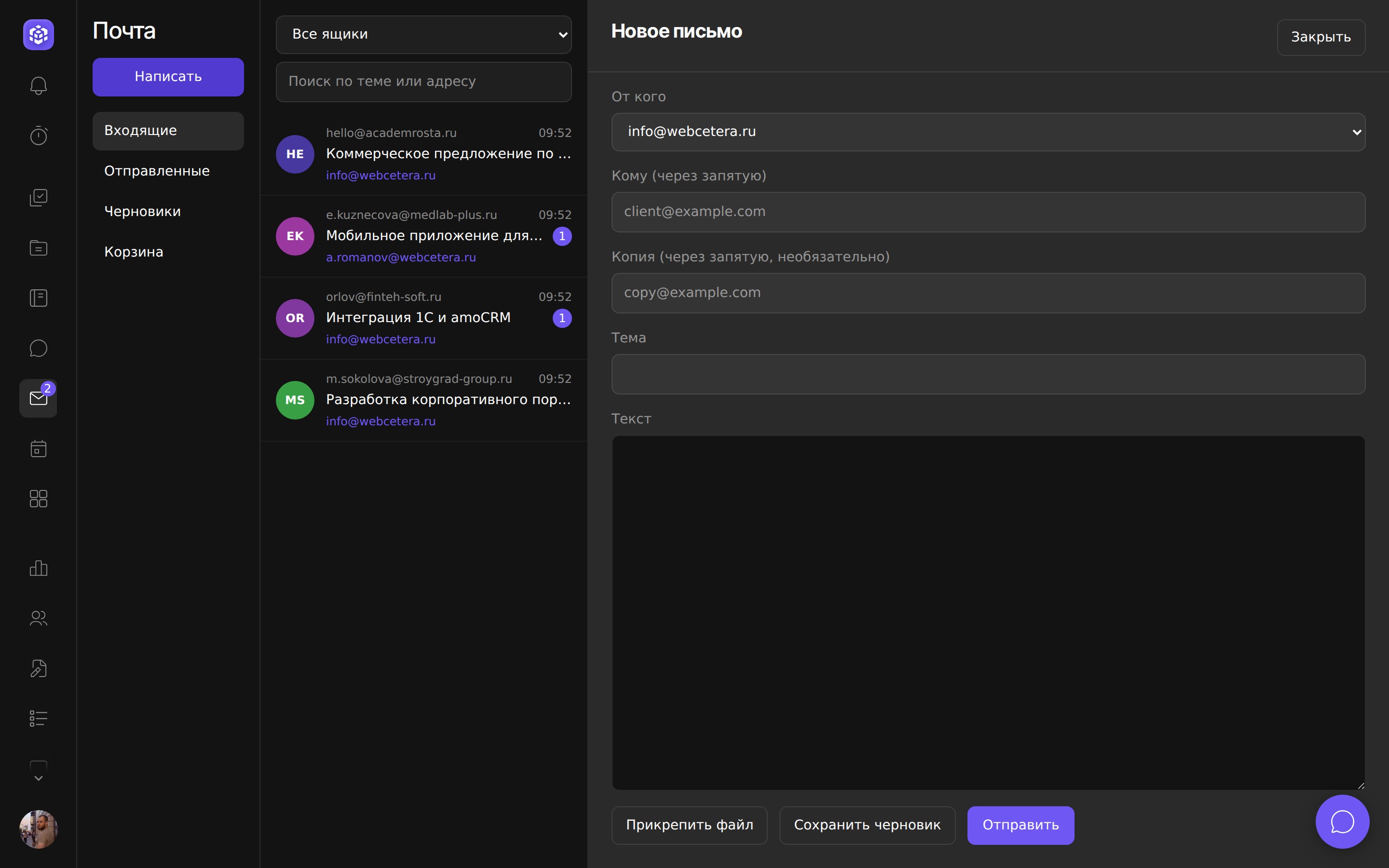Open notifications bell icon
The height and width of the screenshot is (868, 1389).
[39, 85]
